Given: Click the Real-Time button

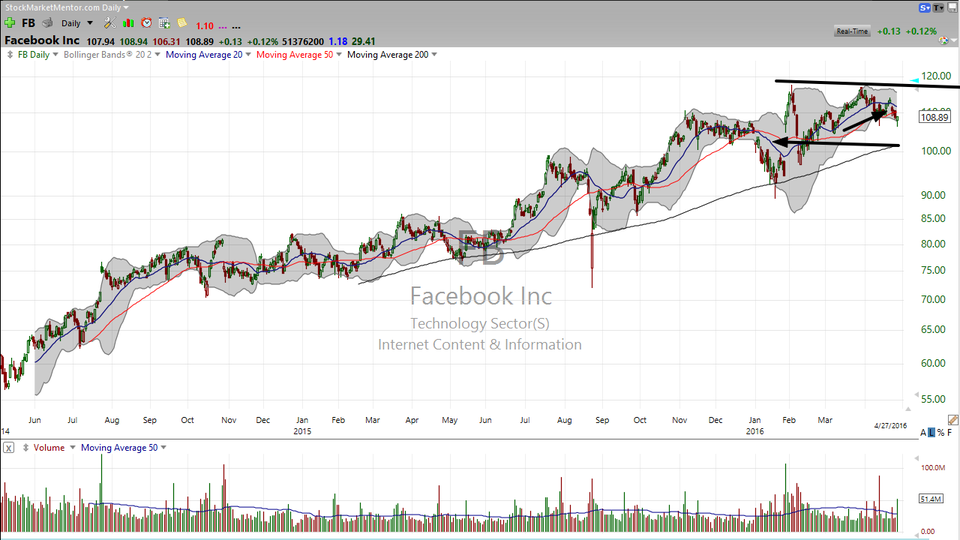Looking at the screenshot, I should coord(852,31).
